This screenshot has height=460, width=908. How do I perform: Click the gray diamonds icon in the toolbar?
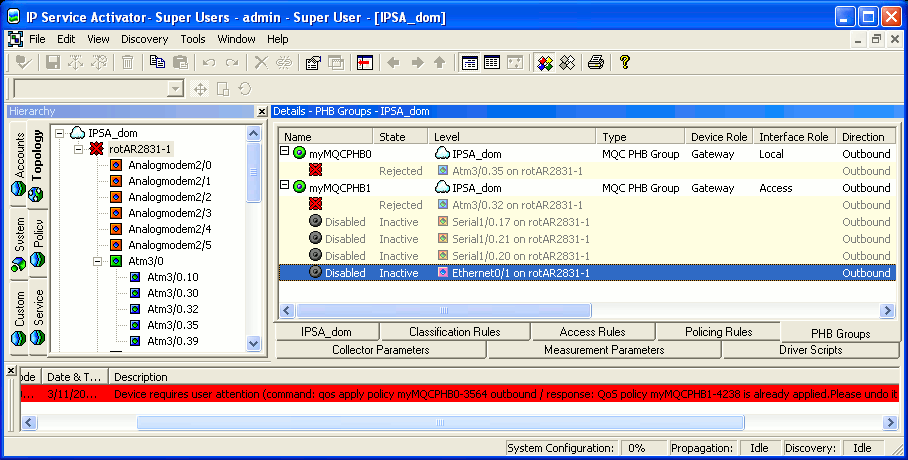[x=567, y=62]
